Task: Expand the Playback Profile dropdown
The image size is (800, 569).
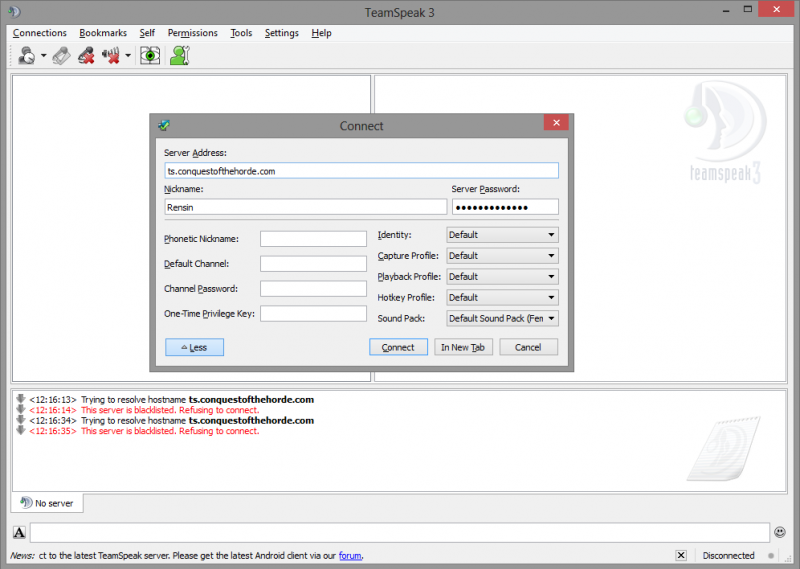Action: coord(502,277)
